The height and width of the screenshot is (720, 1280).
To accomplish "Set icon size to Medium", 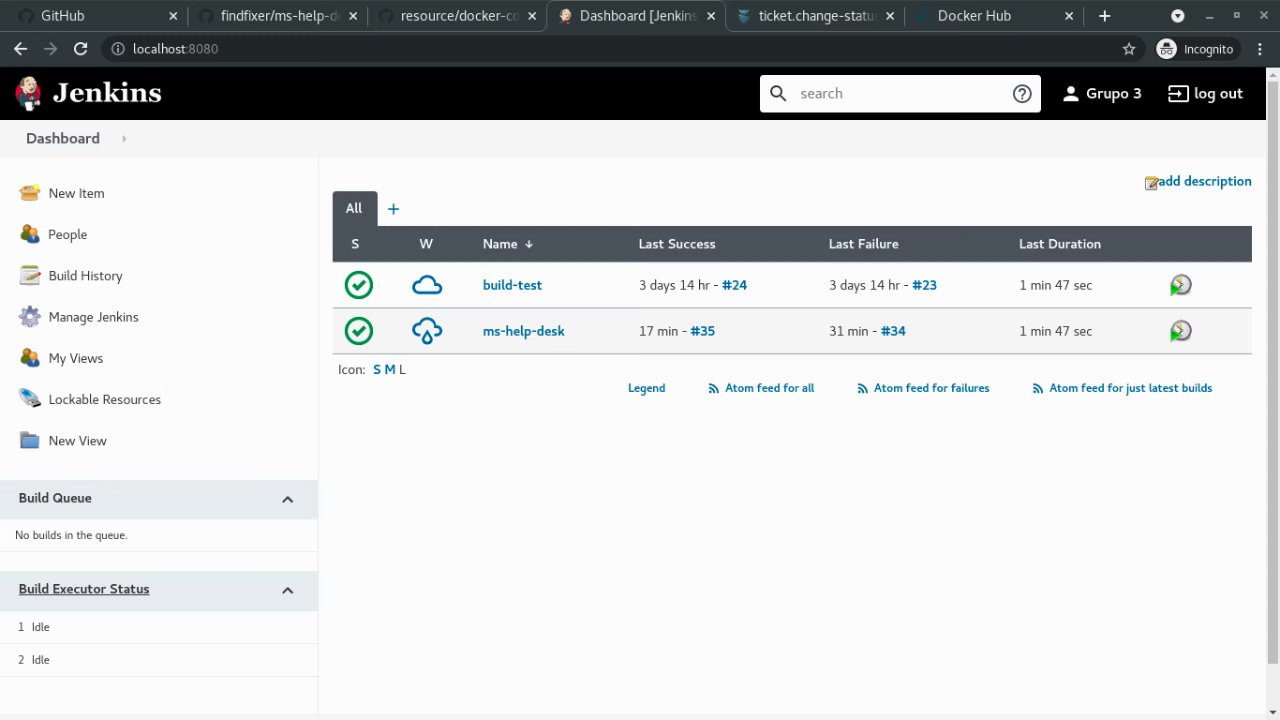I will click(390, 370).
